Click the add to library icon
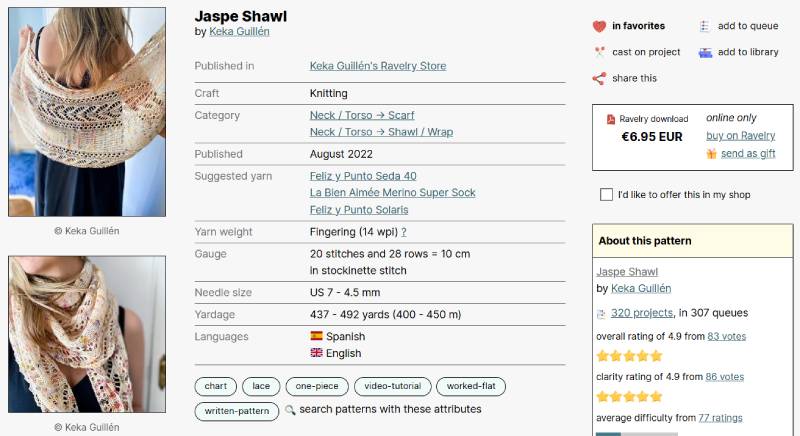This screenshot has height=436, width=800. point(705,52)
